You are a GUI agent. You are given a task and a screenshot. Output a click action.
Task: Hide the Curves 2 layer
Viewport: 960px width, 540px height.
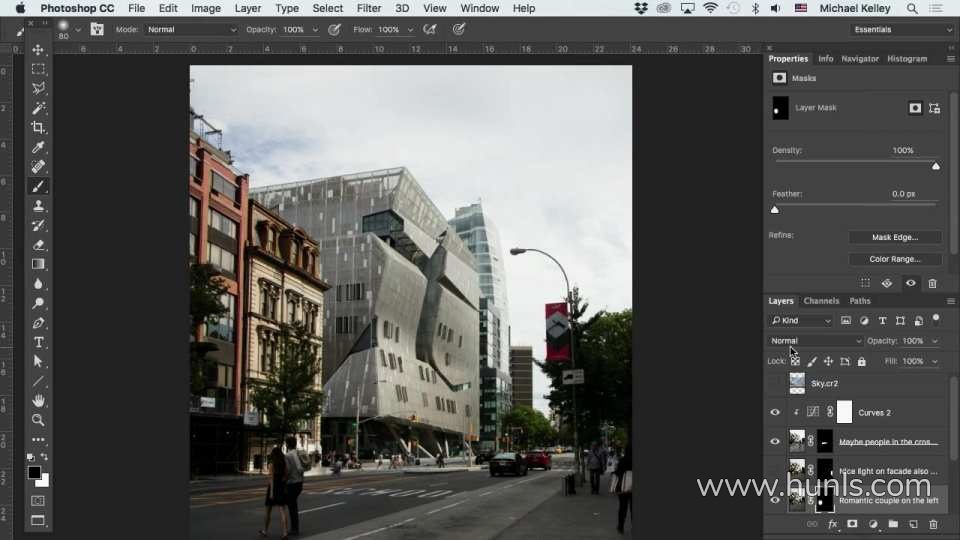pyautogui.click(x=774, y=412)
